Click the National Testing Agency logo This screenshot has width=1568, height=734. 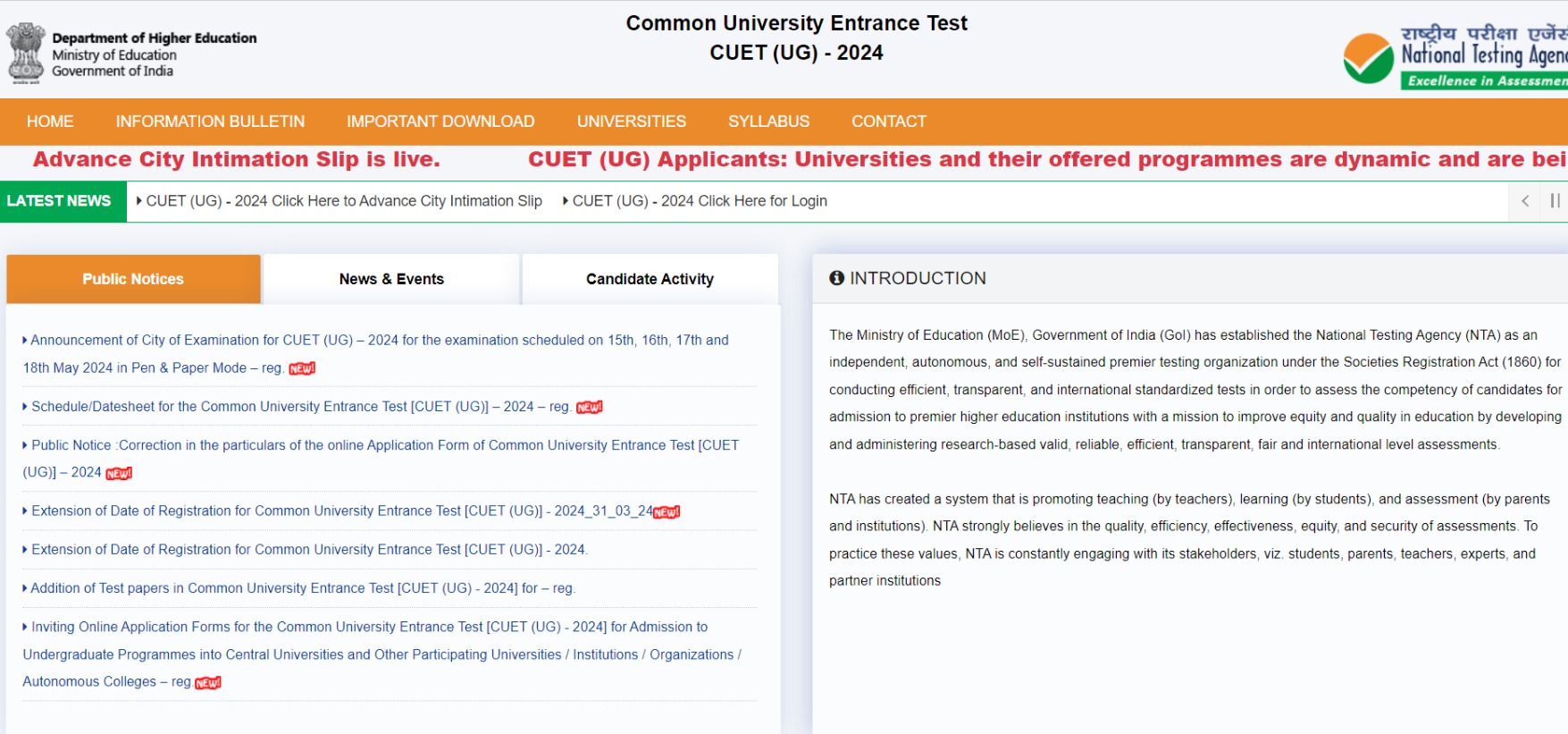tap(1455, 56)
